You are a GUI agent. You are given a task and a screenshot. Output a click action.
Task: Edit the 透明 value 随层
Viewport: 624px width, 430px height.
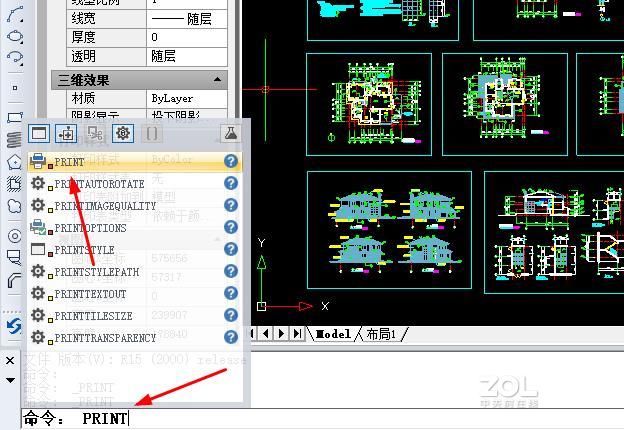click(187, 56)
